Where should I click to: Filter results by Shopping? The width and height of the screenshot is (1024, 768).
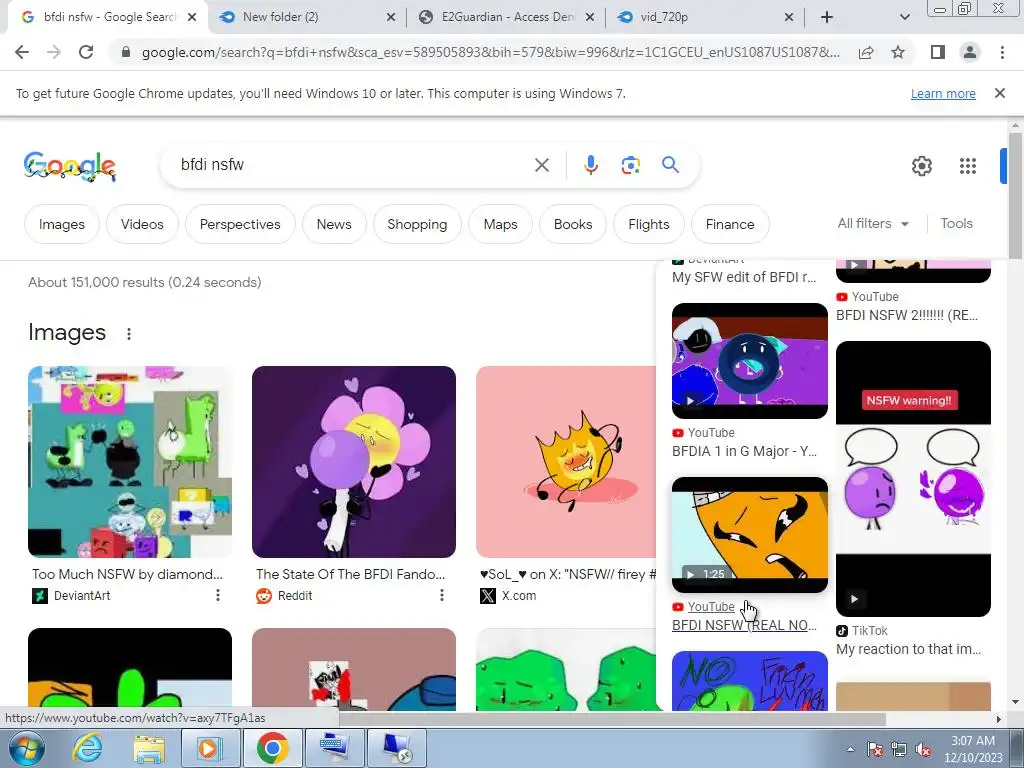(x=417, y=224)
